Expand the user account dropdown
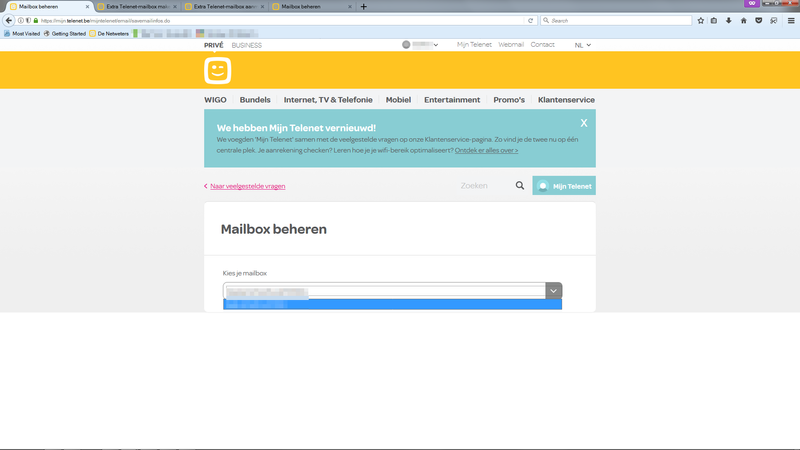Viewport: 800px width, 450px height. [x=420, y=45]
